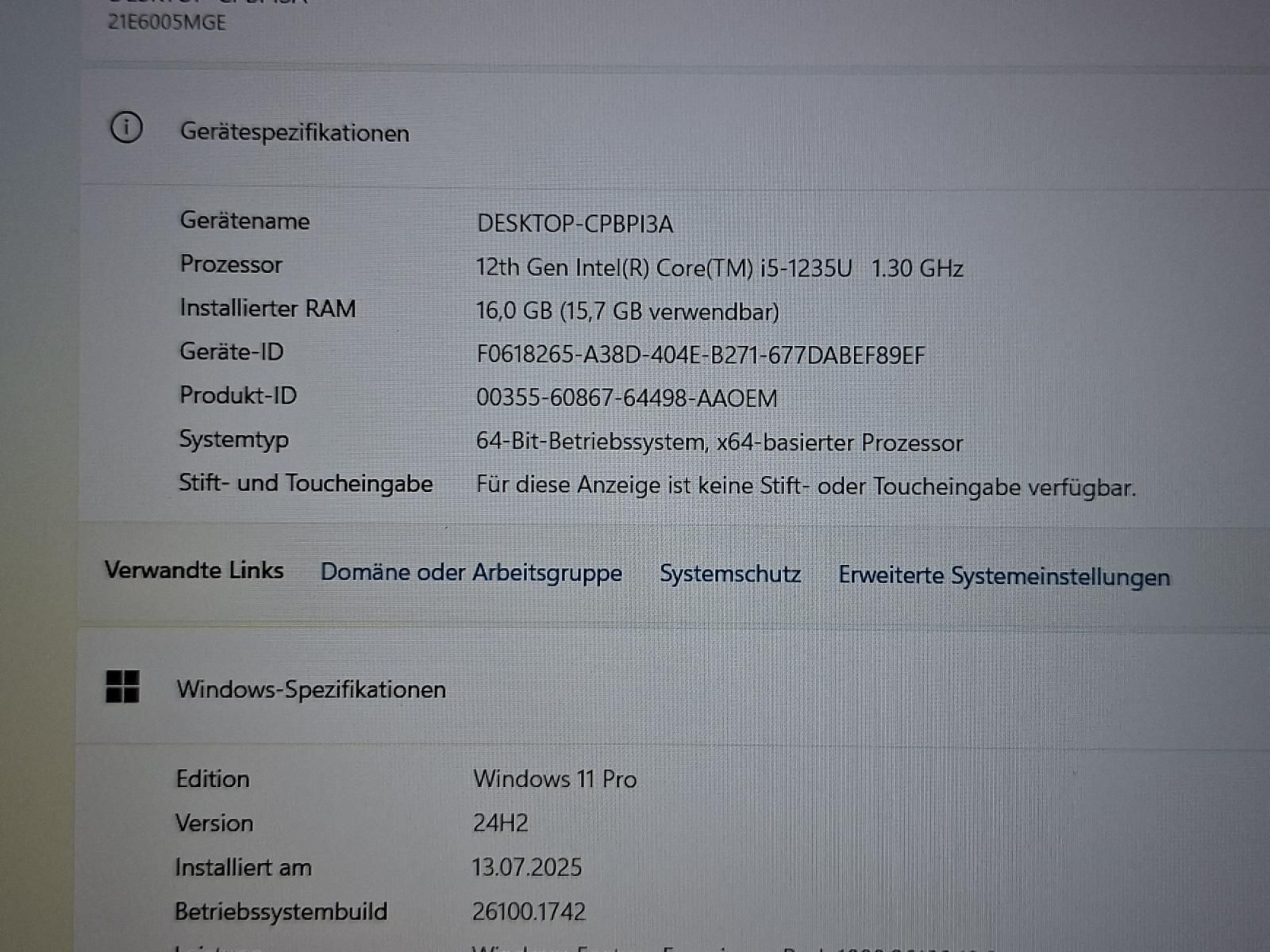The height and width of the screenshot is (952, 1270).
Task: Click the info icon beside Gerätespezifikationen
Action: click(x=126, y=128)
